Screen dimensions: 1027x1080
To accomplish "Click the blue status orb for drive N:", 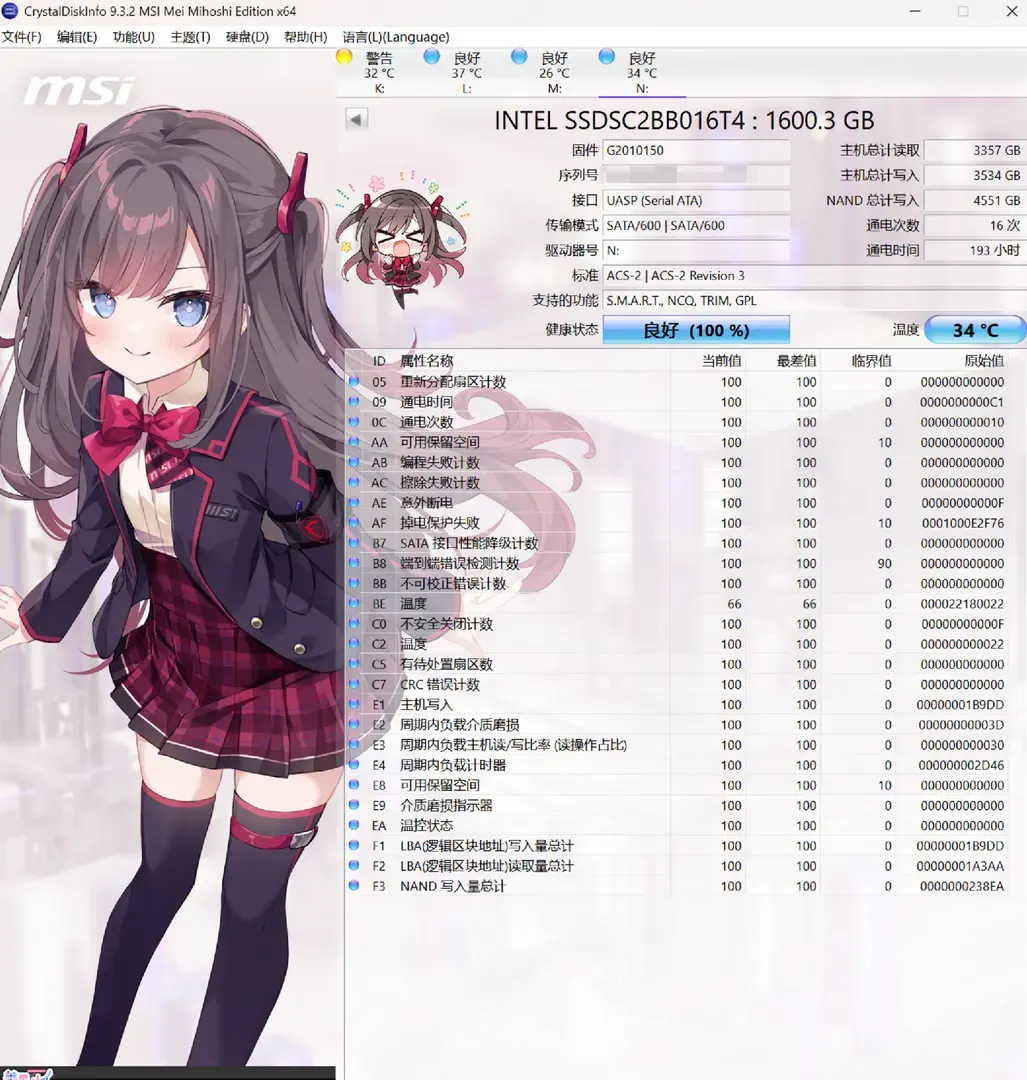I will (x=607, y=56).
